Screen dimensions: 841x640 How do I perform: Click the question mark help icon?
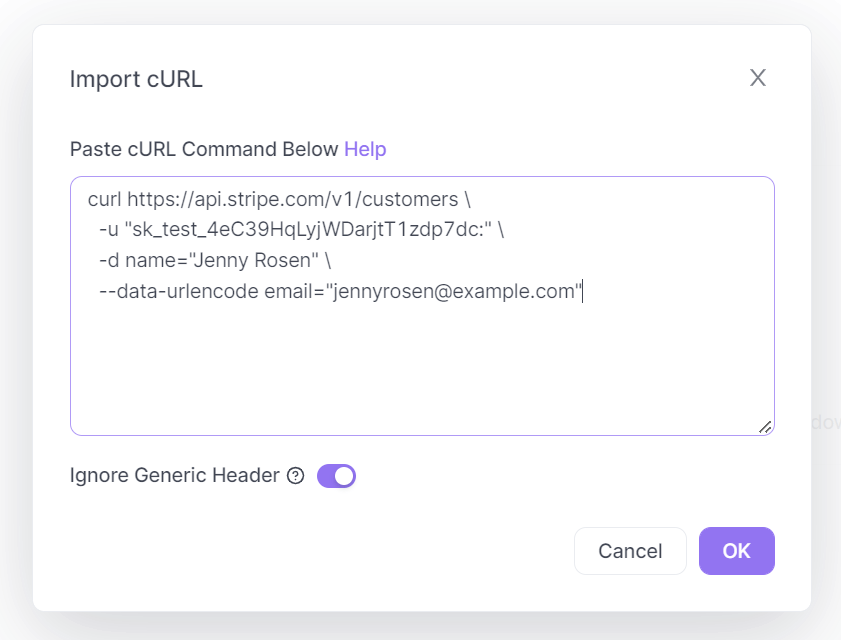pos(294,476)
